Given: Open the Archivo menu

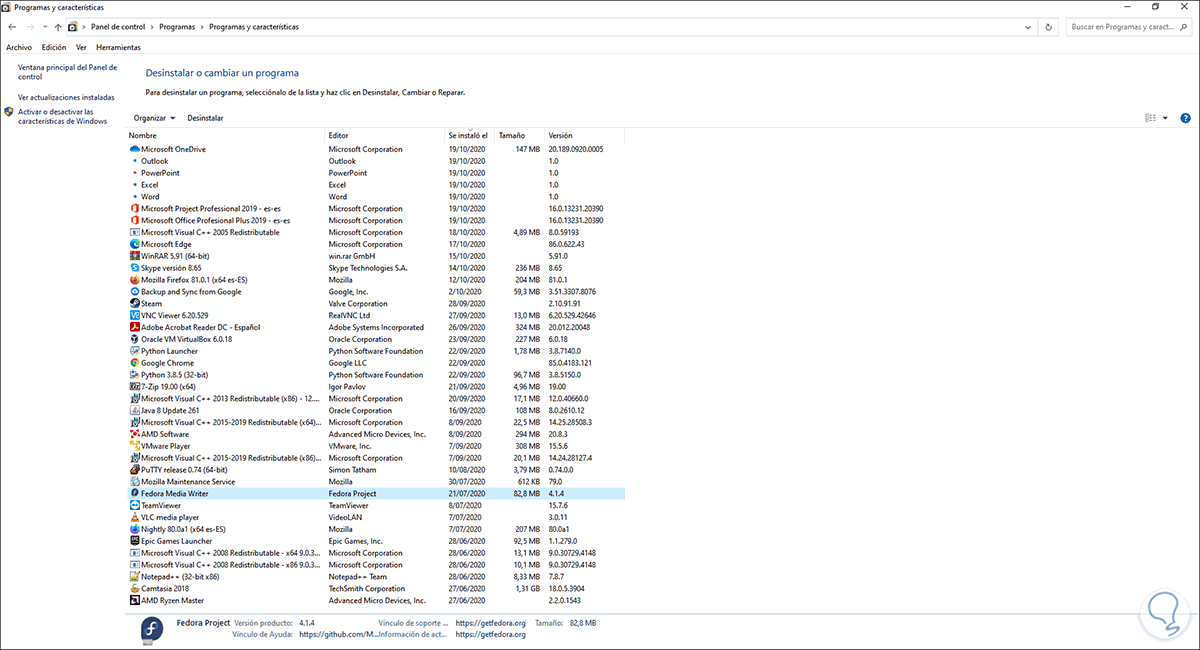Looking at the screenshot, I should 19,47.
